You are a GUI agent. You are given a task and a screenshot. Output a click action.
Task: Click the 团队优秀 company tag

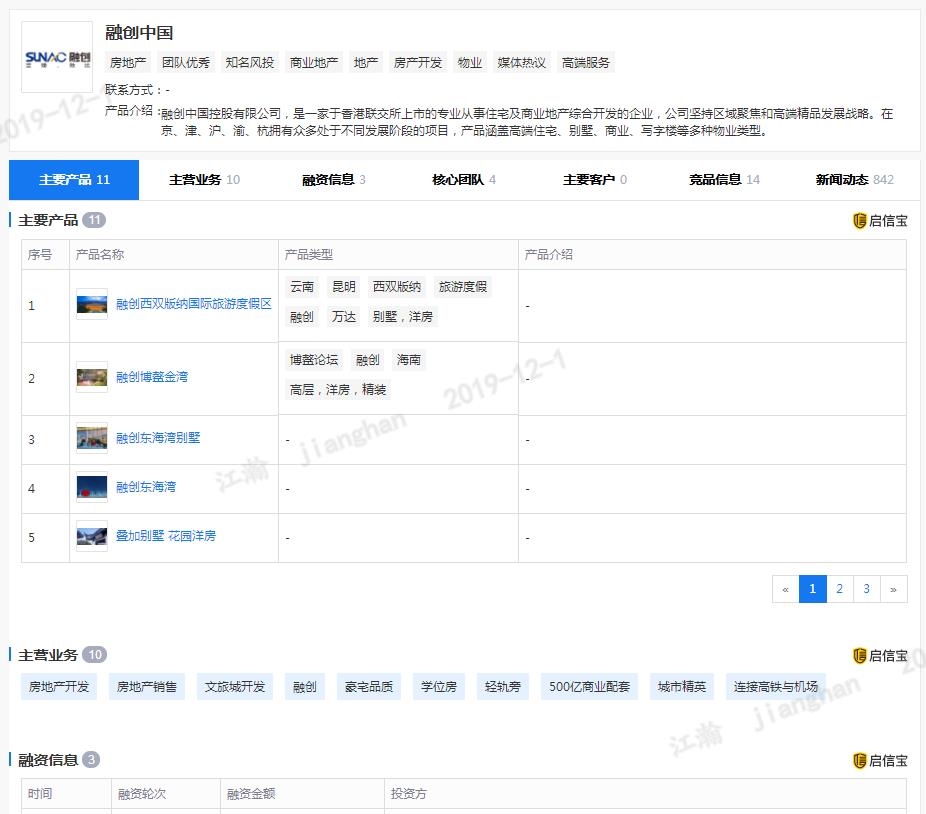(x=186, y=63)
